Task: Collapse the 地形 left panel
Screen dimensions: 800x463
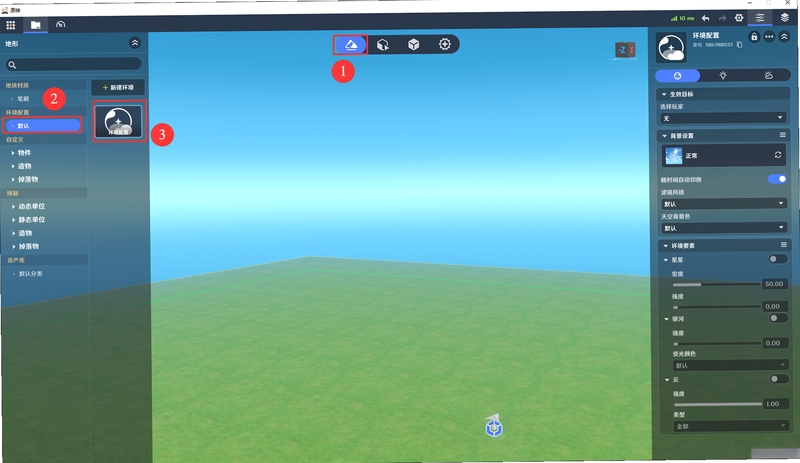Action: pyautogui.click(x=135, y=43)
